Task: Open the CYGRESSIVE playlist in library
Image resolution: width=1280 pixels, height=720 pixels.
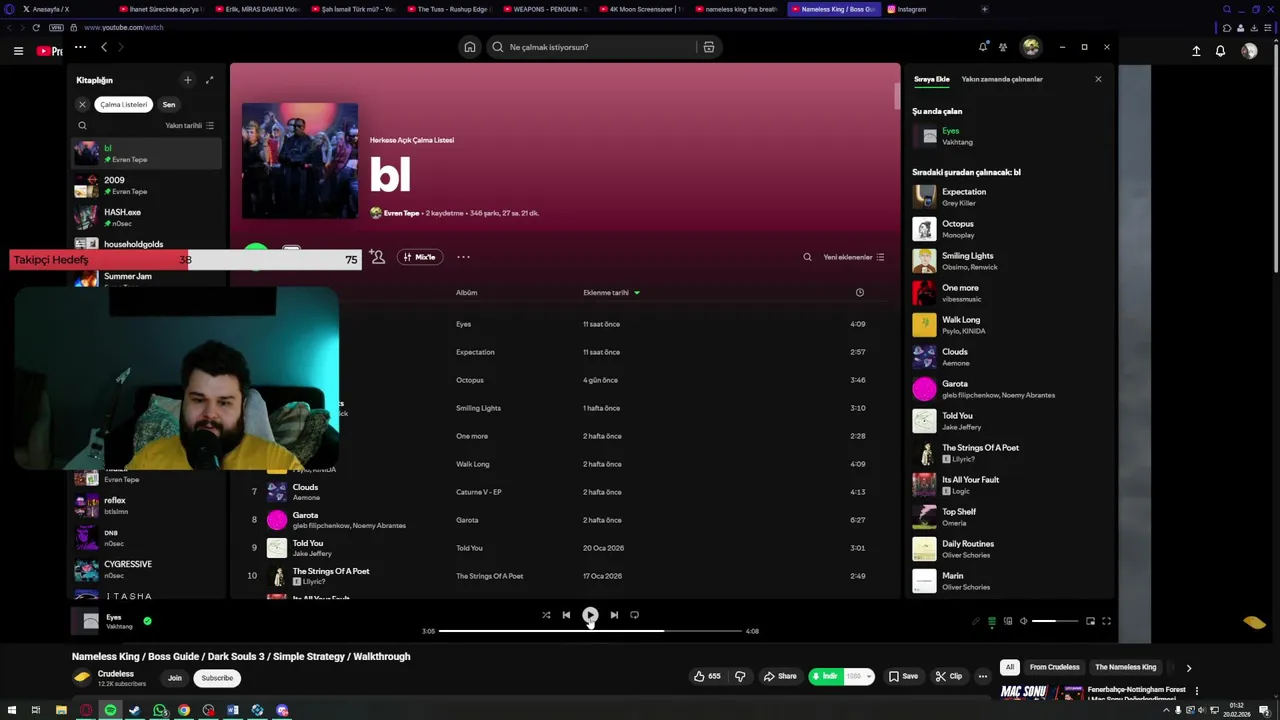Action: (148, 570)
